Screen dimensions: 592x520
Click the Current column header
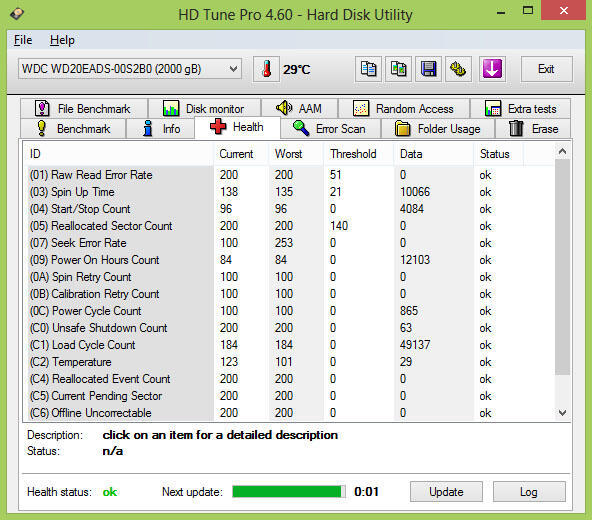coord(241,154)
